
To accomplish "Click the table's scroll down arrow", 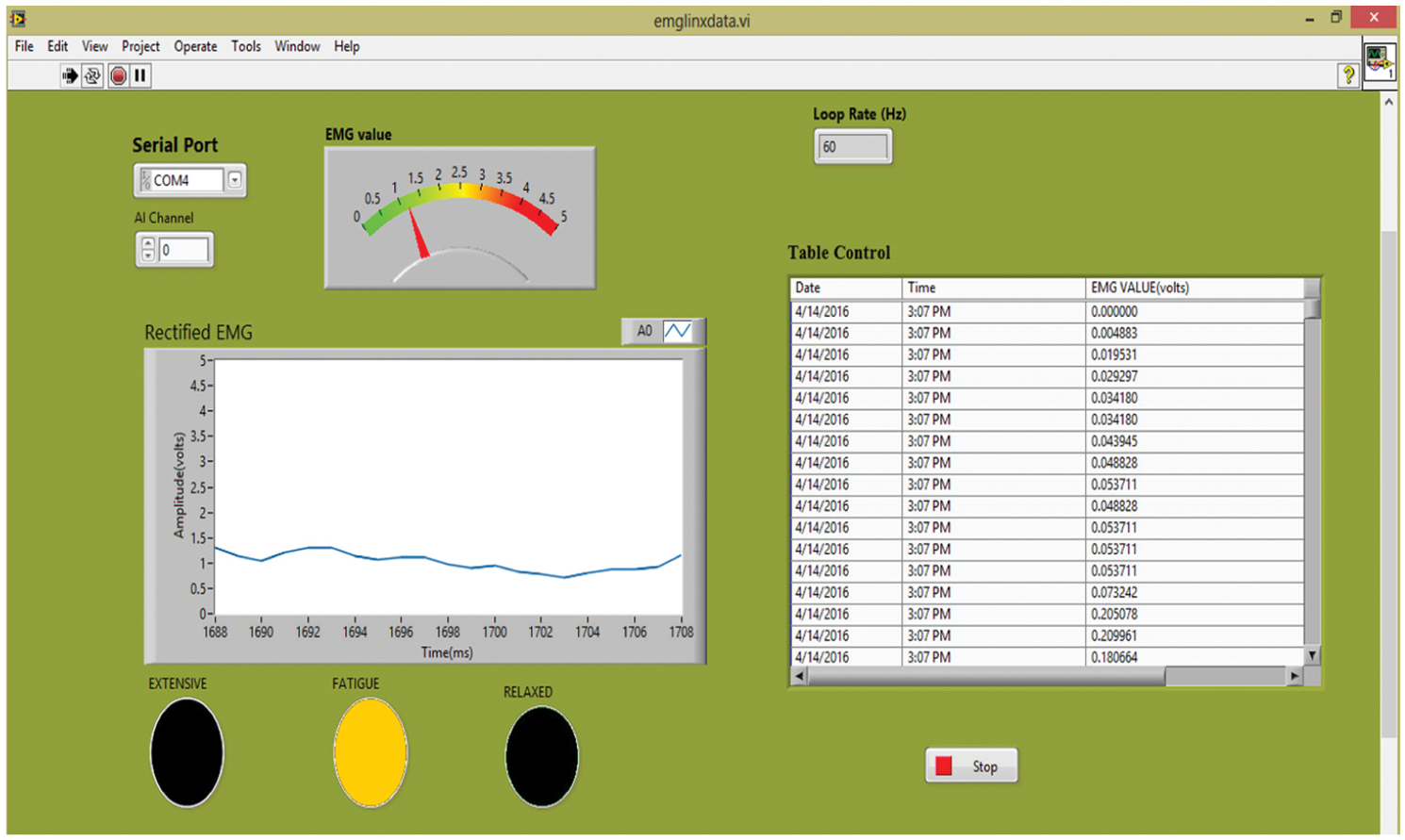I will [1312, 655].
